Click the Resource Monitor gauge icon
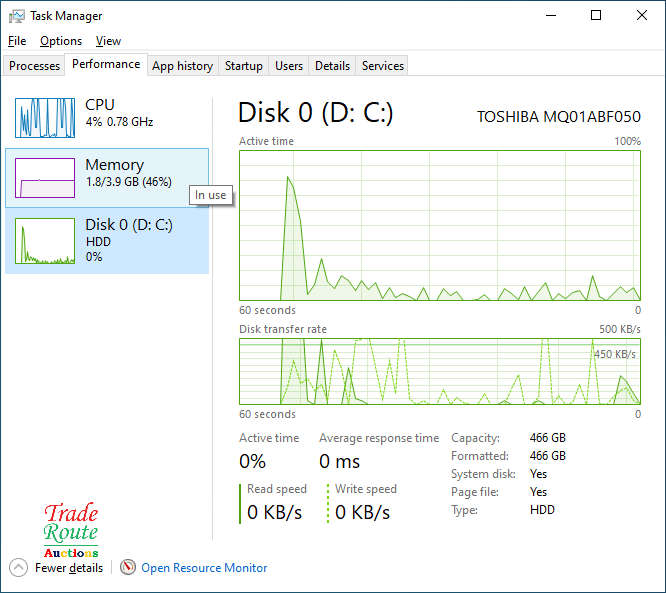666x593 pixels. 128,568
